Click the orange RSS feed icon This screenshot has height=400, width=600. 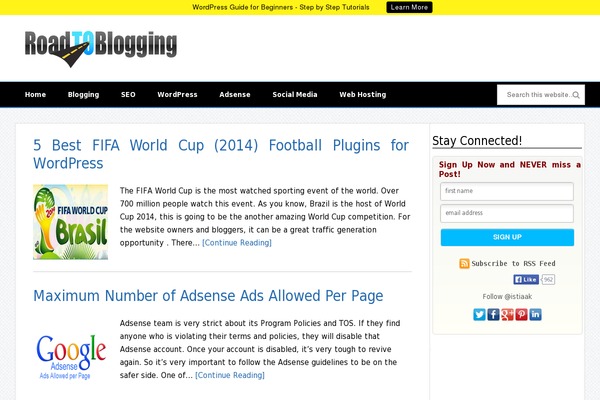tap(464, 263)
